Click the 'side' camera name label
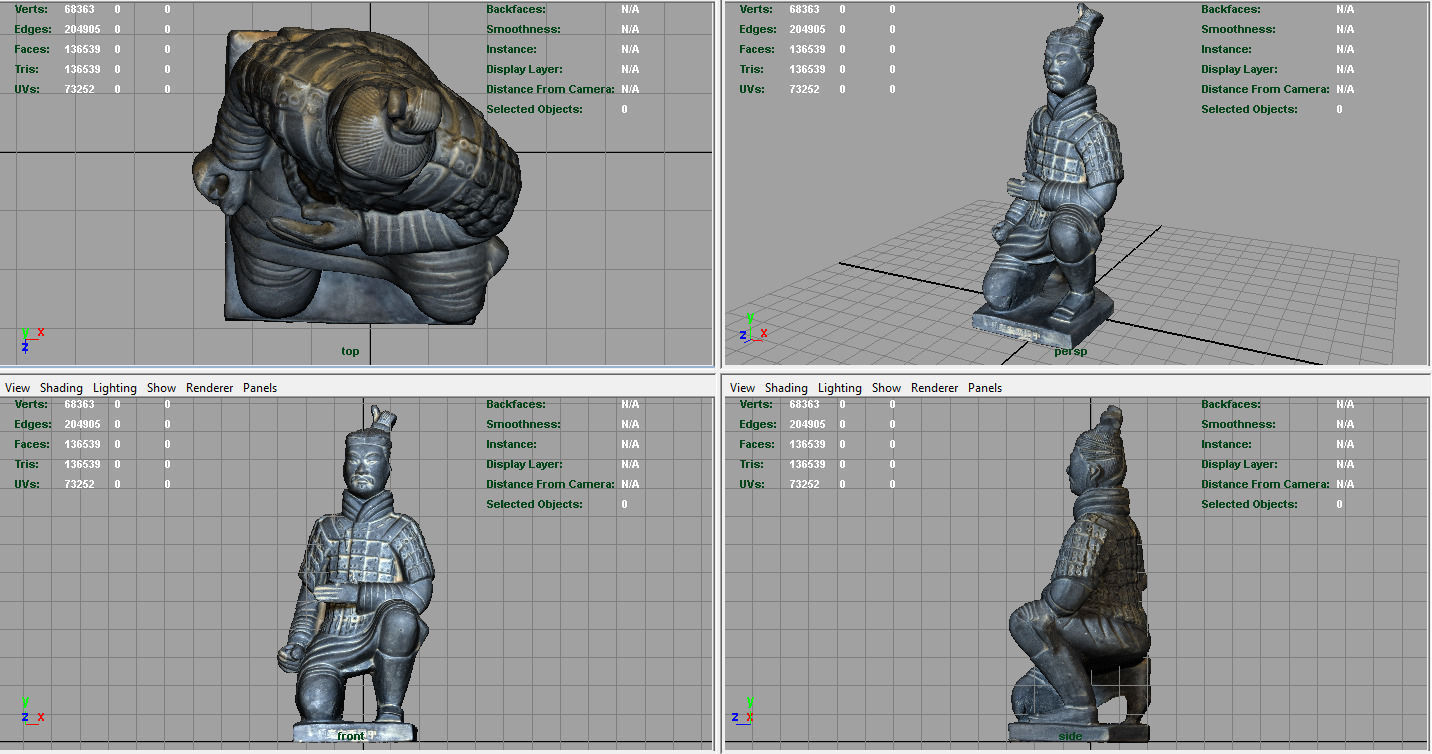The height and width of the screenshot is (754, 1432). [1070, 736]
